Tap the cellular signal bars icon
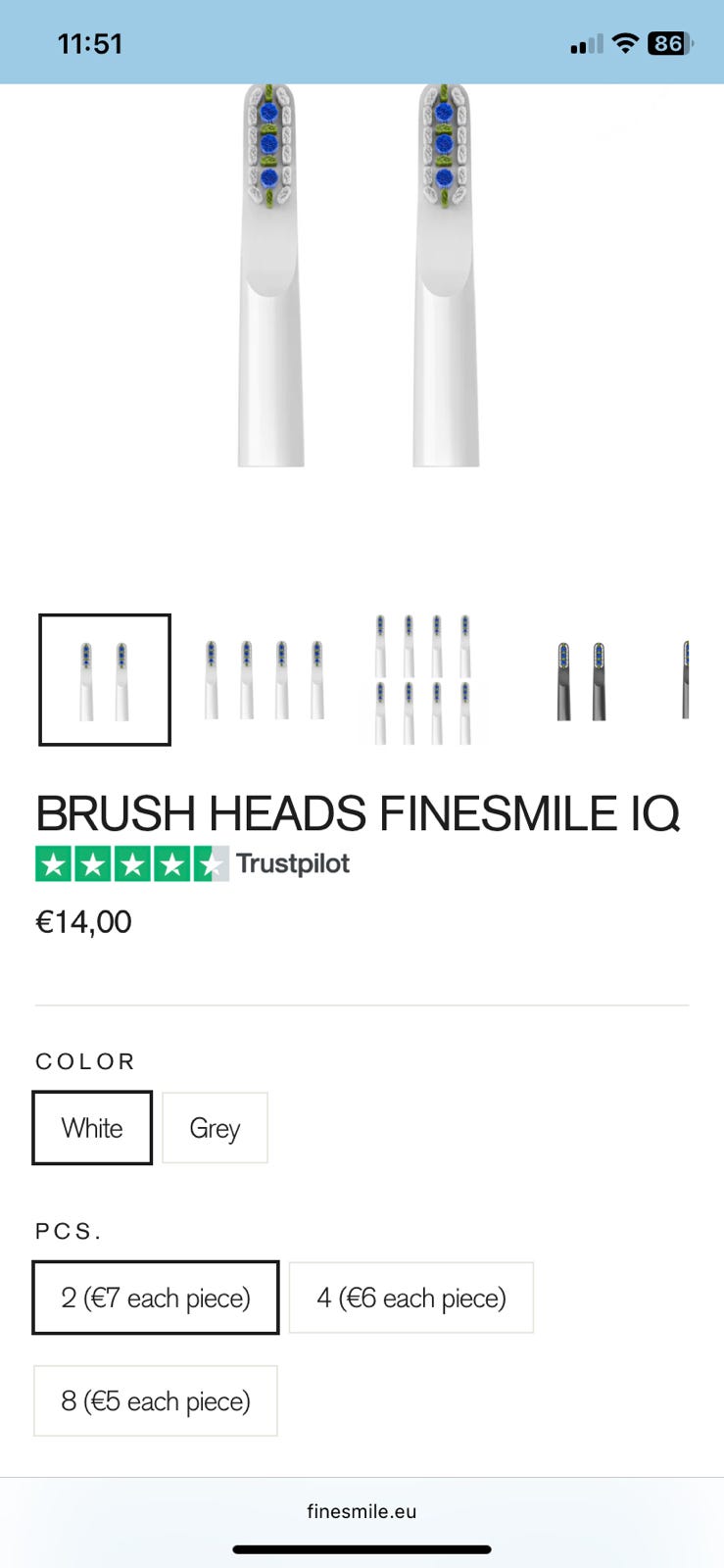Screen dimensions: 724x1568 coord(586,44)
